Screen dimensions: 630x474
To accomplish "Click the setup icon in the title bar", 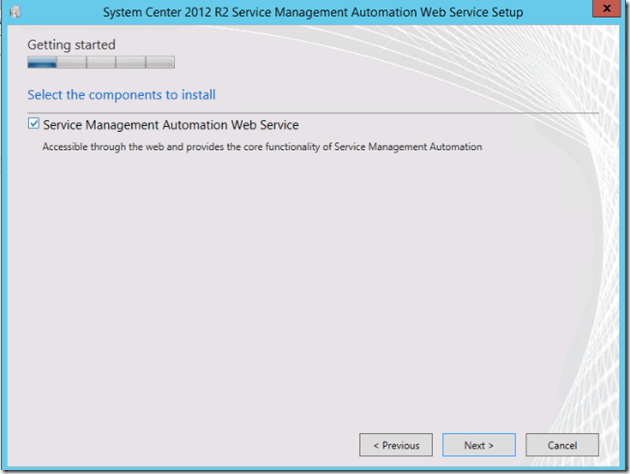I will point(15,12).
